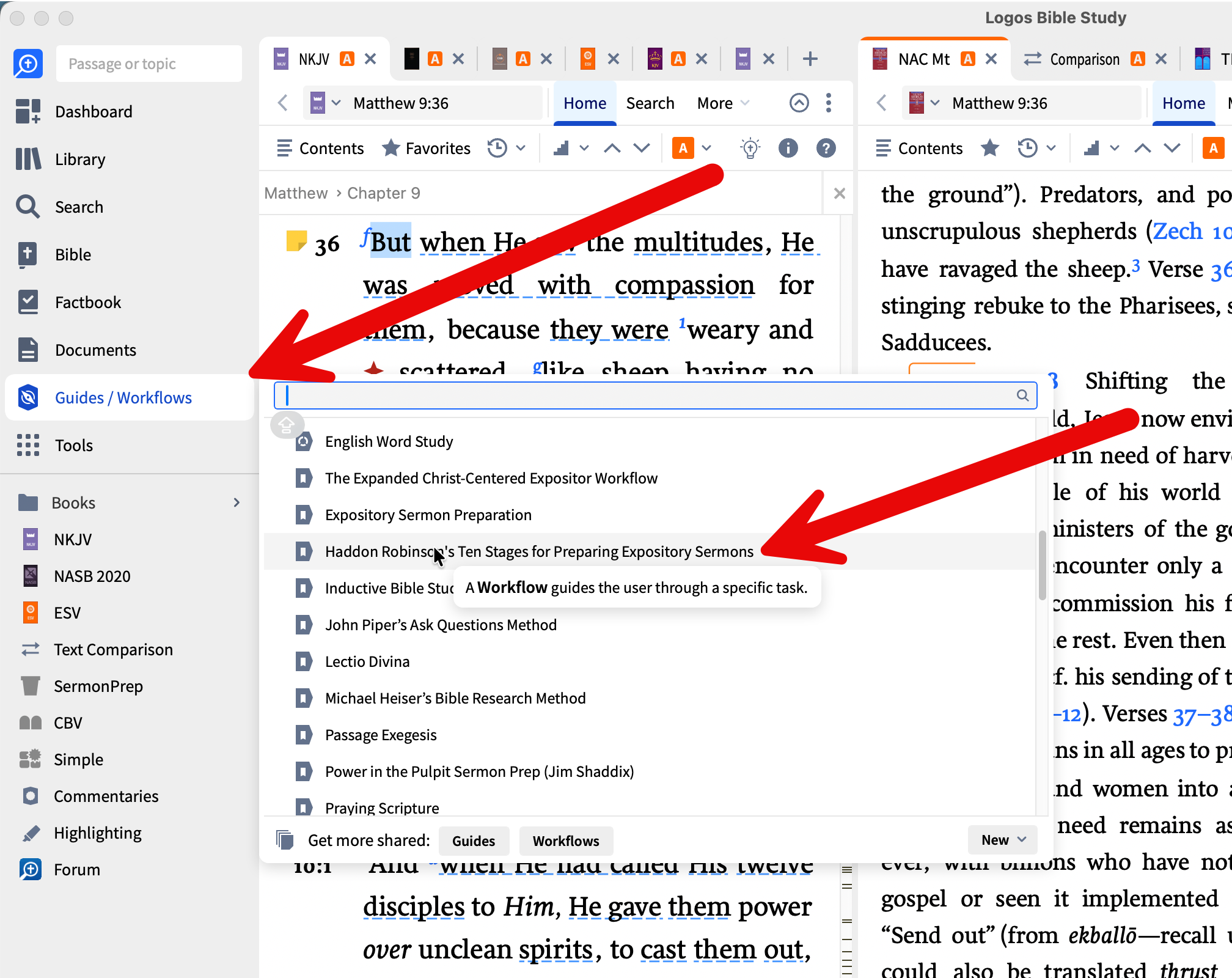Open the New dropdown button
This screenshot has width=1232, height=978.
[x=1003, y=840]
